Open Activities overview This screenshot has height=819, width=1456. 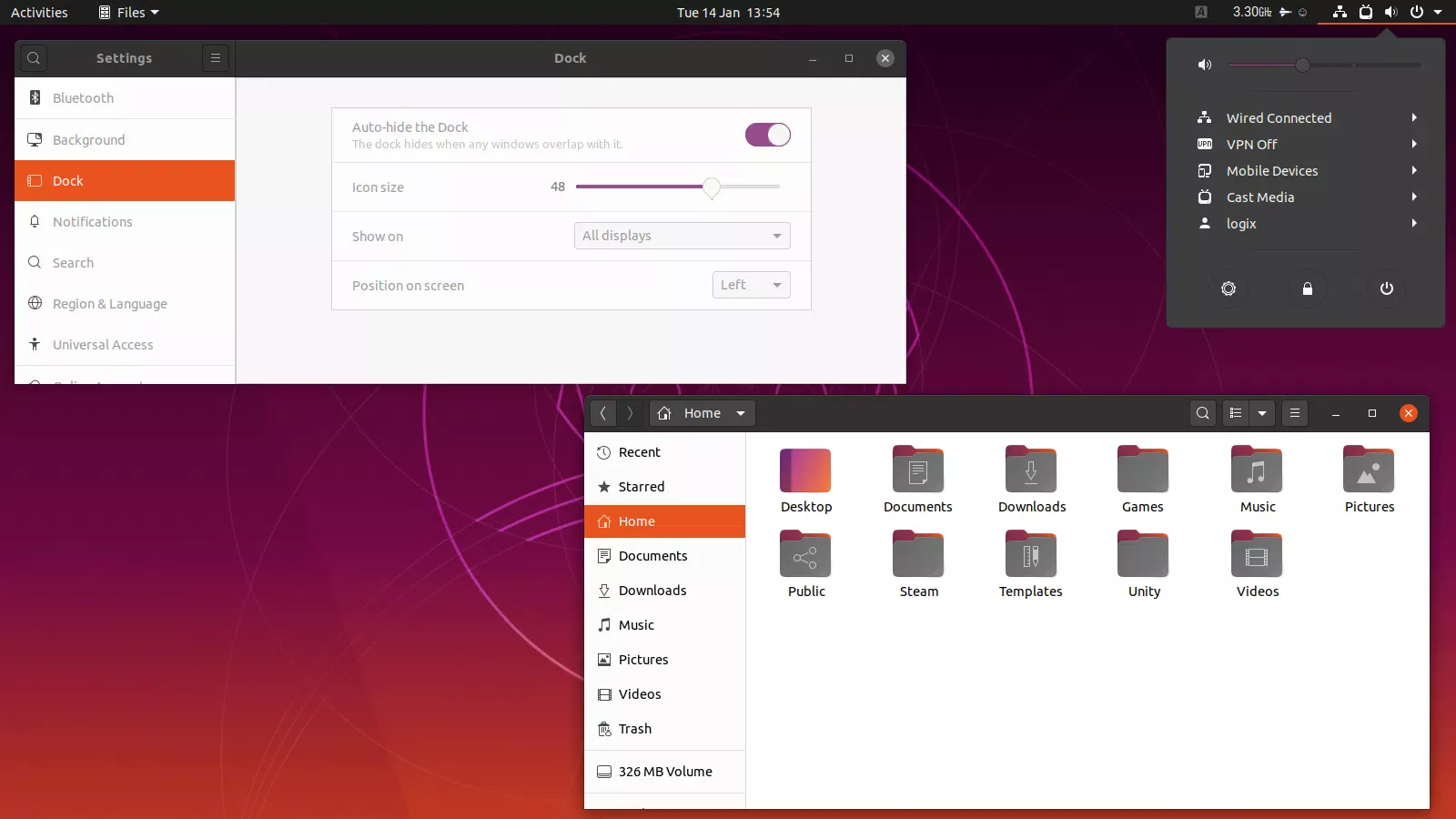(x=39, y=12)
